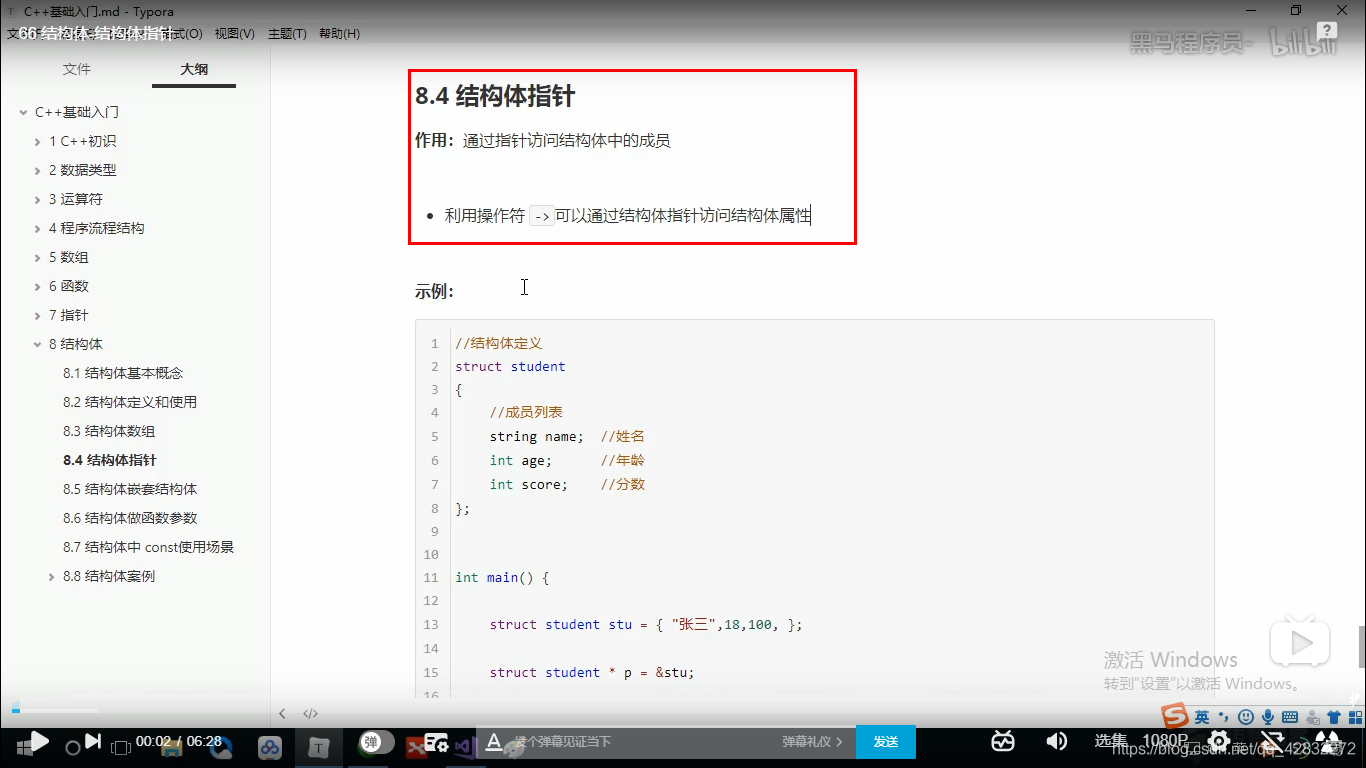Open the 选集 episode list
This screenshot has height=768, width=1366.
[x=1110, y=741]
